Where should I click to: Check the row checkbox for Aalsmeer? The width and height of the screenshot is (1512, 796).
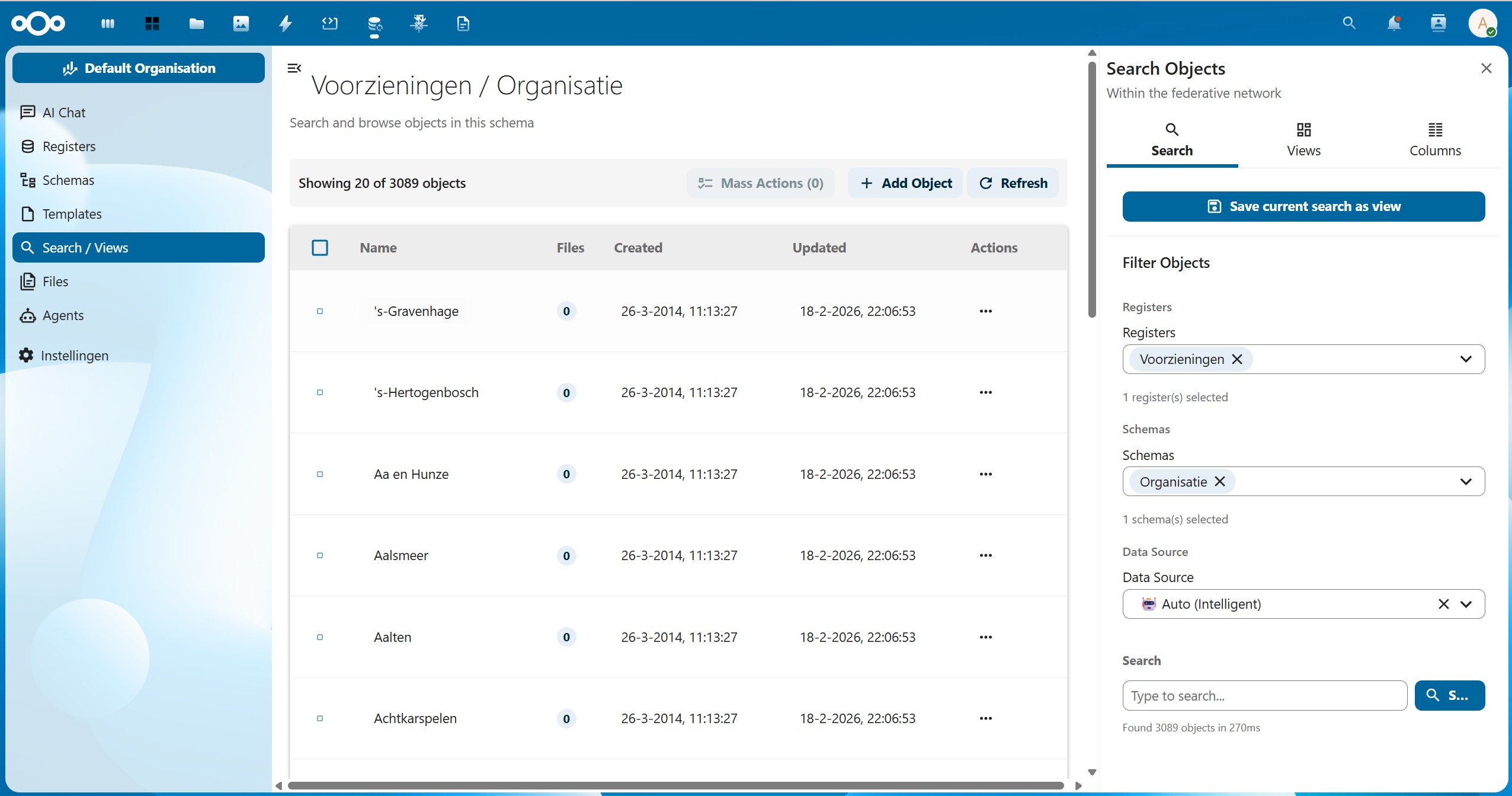(321, 555)
